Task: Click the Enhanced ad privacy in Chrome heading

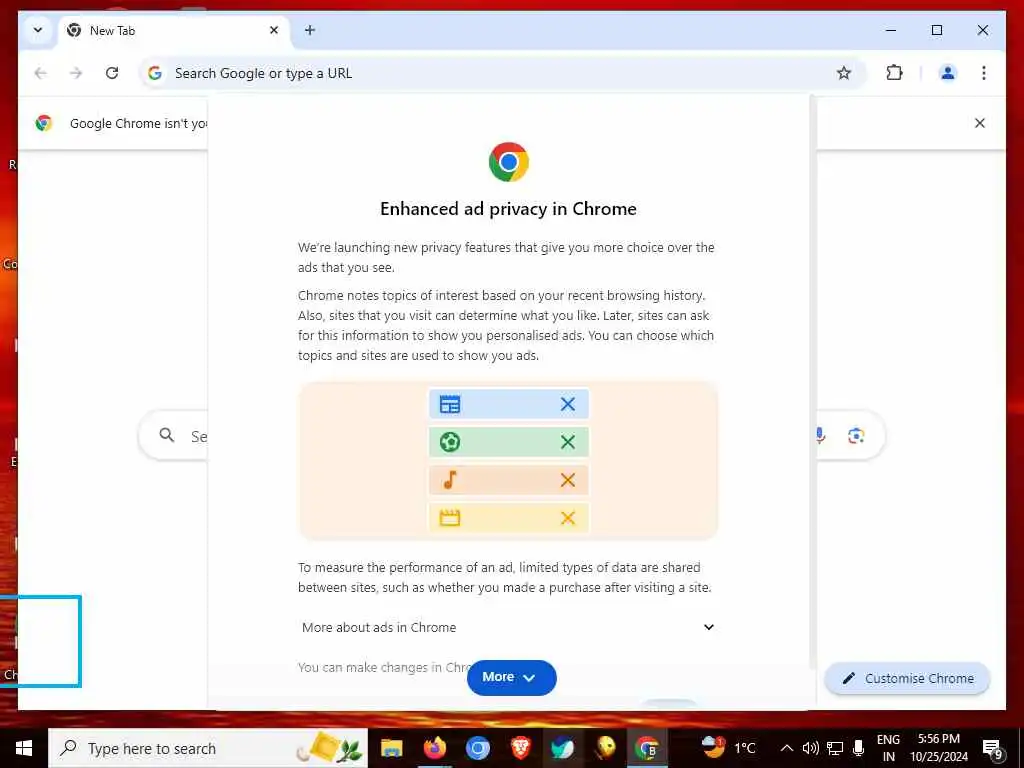Action: click(508, 209)
